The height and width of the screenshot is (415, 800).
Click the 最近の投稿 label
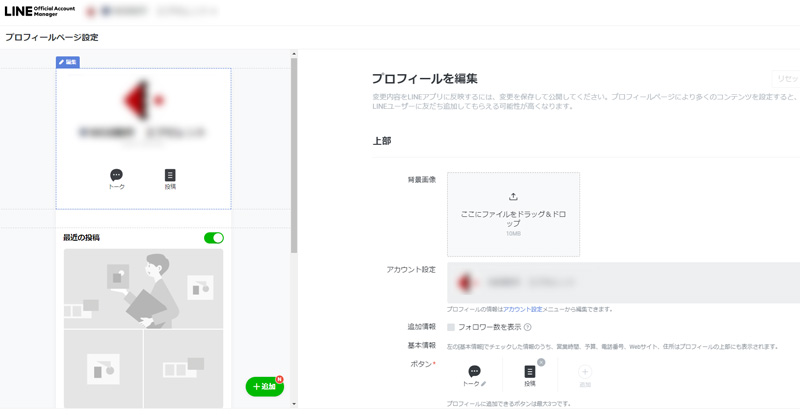pos(81,237)
